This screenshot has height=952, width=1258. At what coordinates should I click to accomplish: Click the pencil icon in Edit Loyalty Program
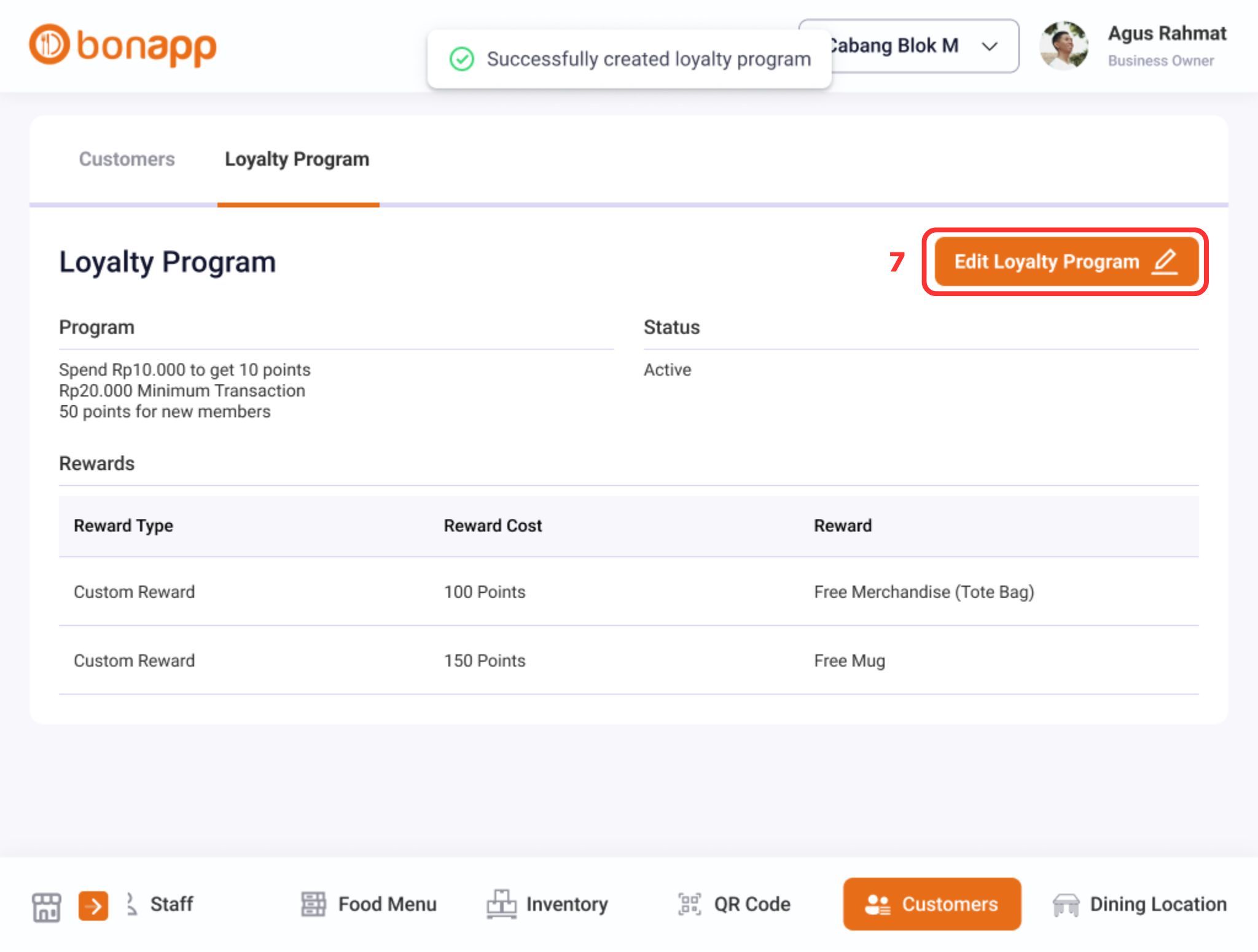(1164, 262)
